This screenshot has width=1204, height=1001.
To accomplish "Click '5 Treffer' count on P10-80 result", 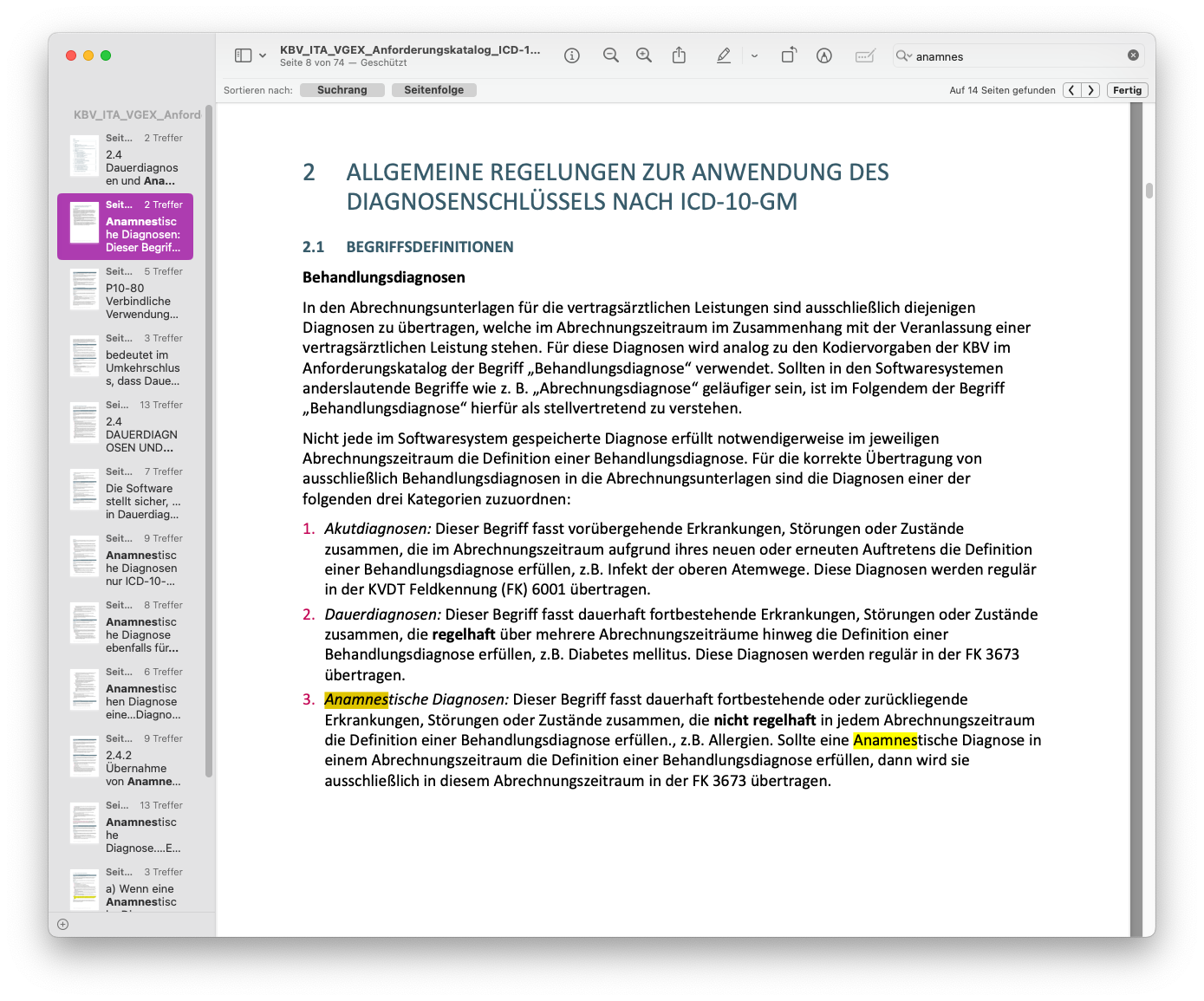I will coord(164,271).
